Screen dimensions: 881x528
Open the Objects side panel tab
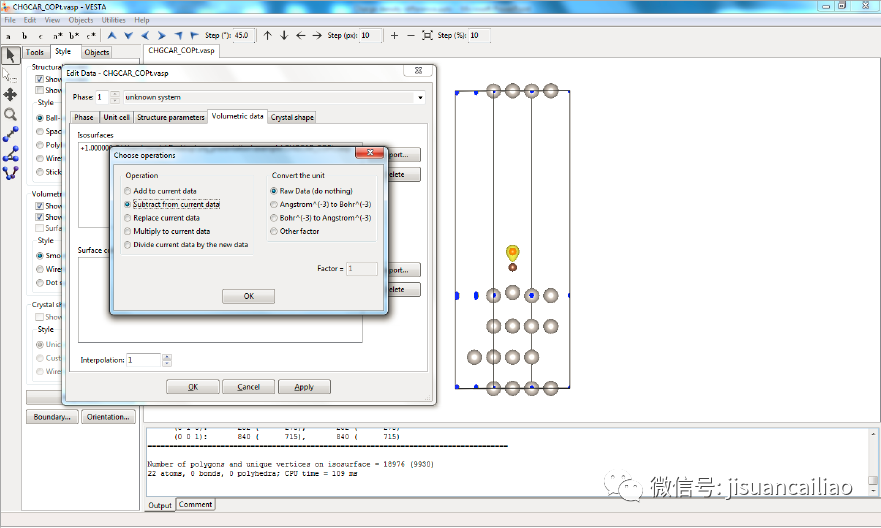97,52
